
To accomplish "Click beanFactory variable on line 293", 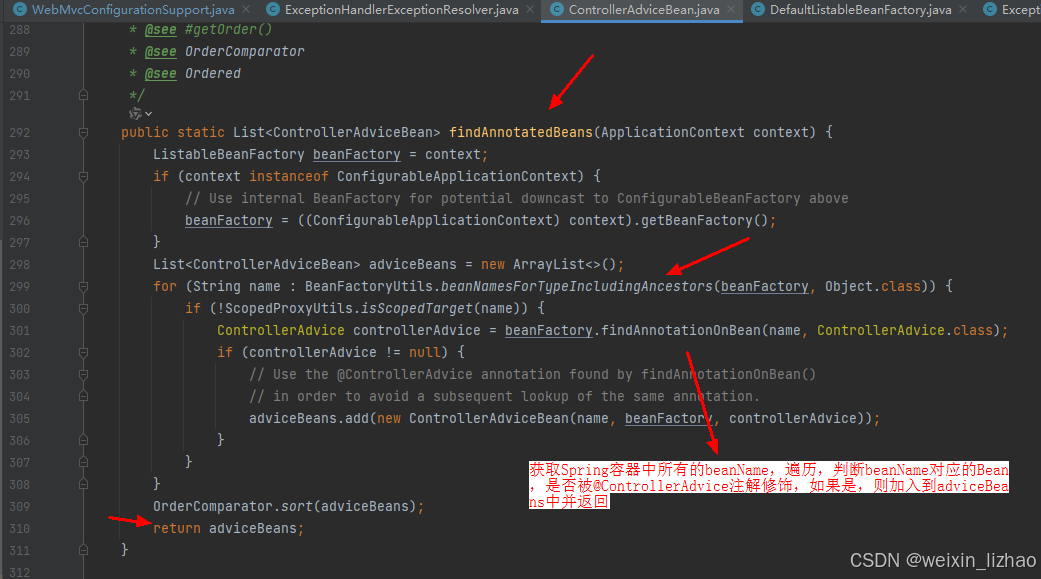I will coord(357,155).
